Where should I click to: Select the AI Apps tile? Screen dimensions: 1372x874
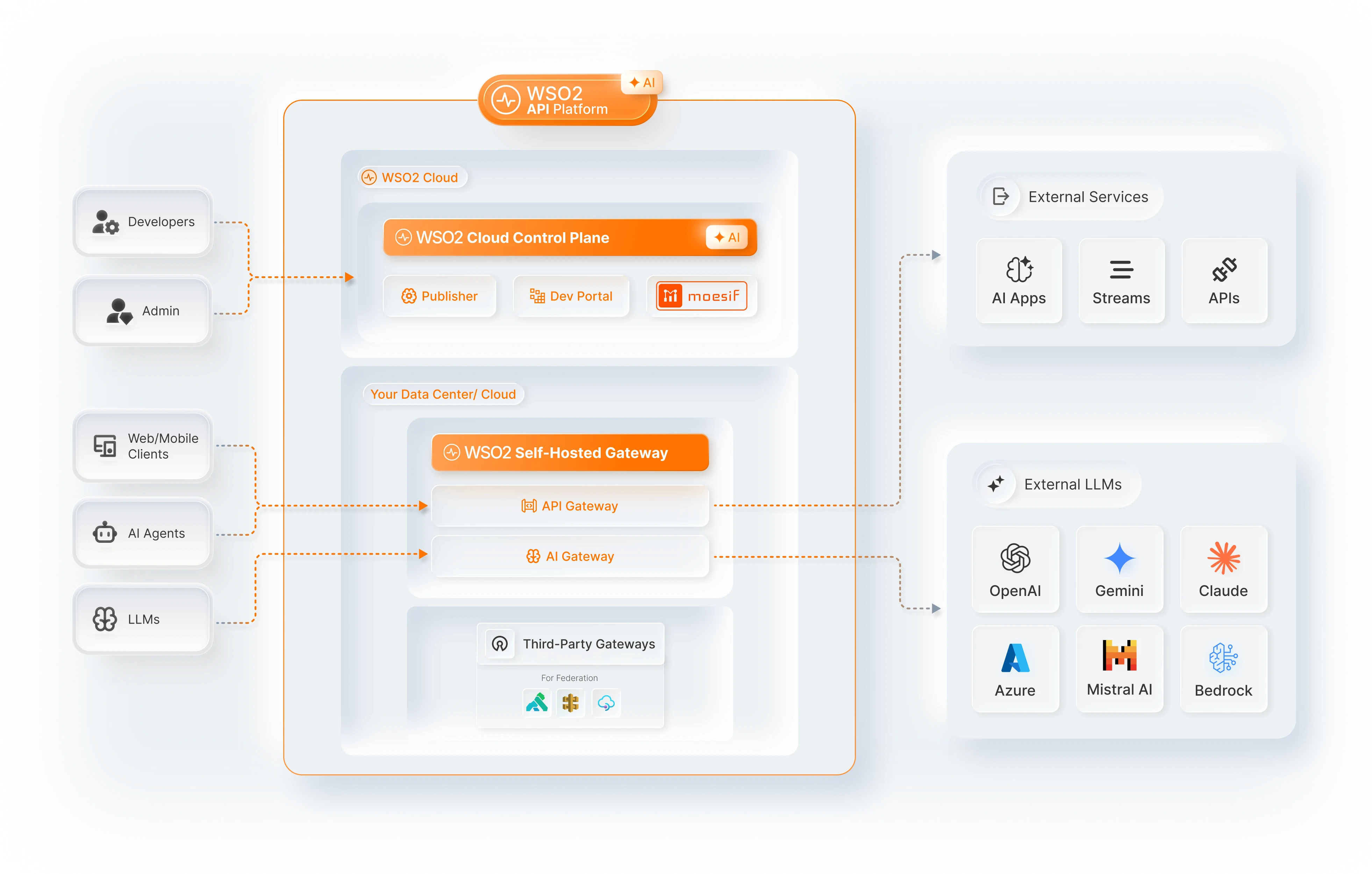[x=1019, y=281]
